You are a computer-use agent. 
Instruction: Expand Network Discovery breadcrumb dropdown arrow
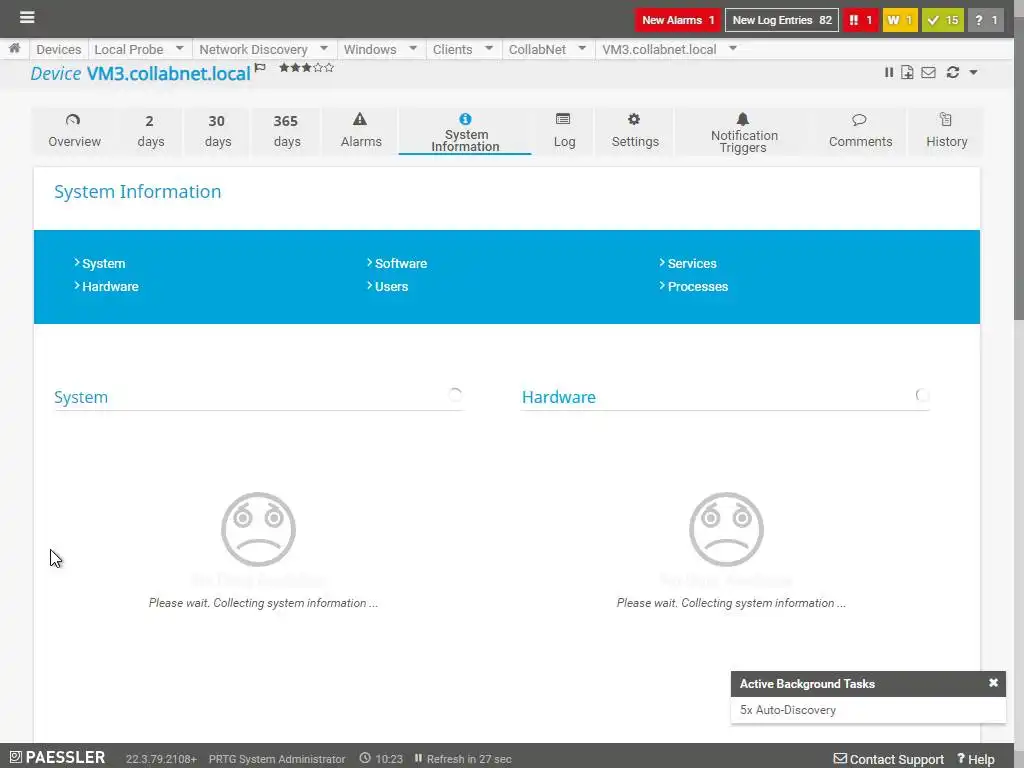[x=324, y=48]
